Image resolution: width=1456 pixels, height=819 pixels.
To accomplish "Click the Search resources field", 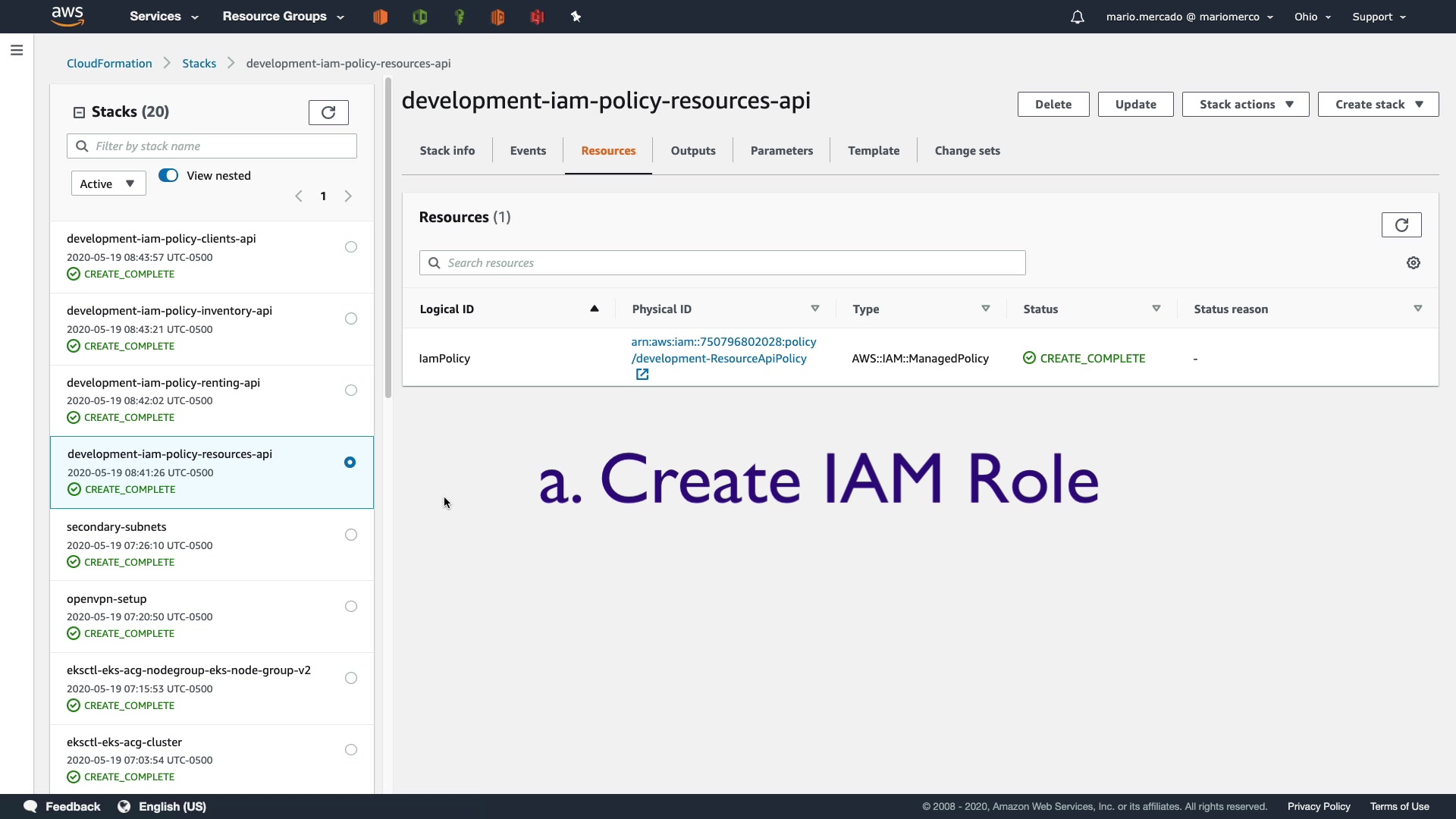I will coord(722,263).
